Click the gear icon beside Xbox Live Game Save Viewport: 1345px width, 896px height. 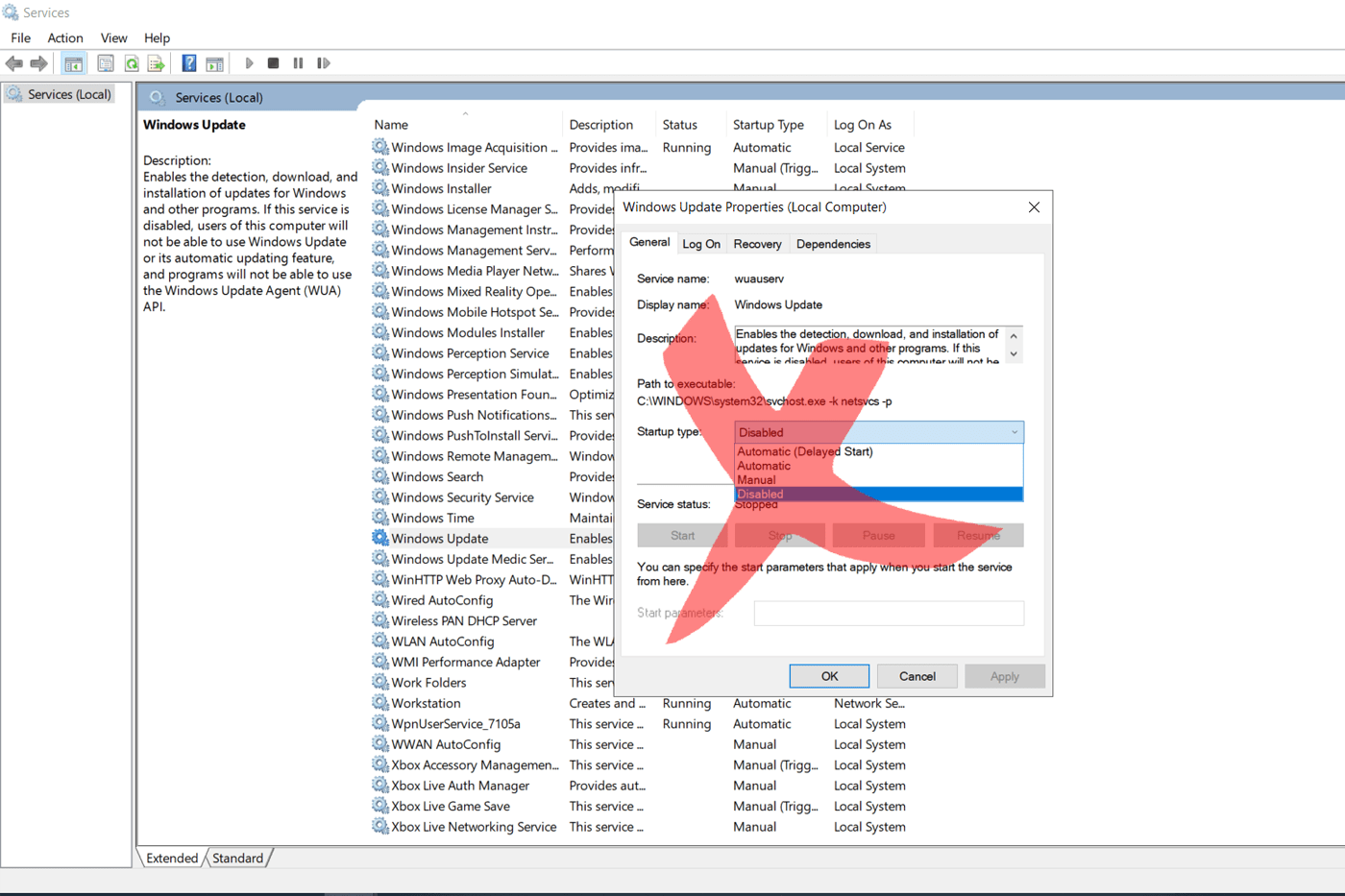click(x=380, y=806)
